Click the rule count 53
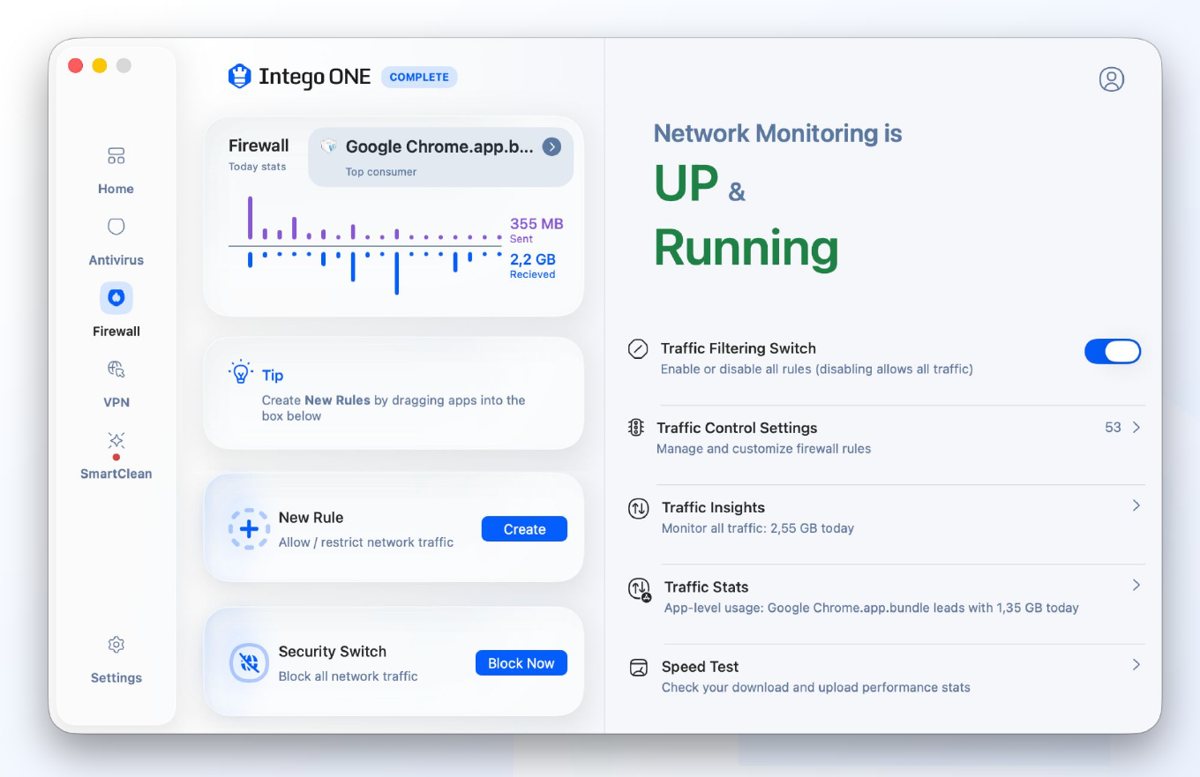 tap(1113, 427)
